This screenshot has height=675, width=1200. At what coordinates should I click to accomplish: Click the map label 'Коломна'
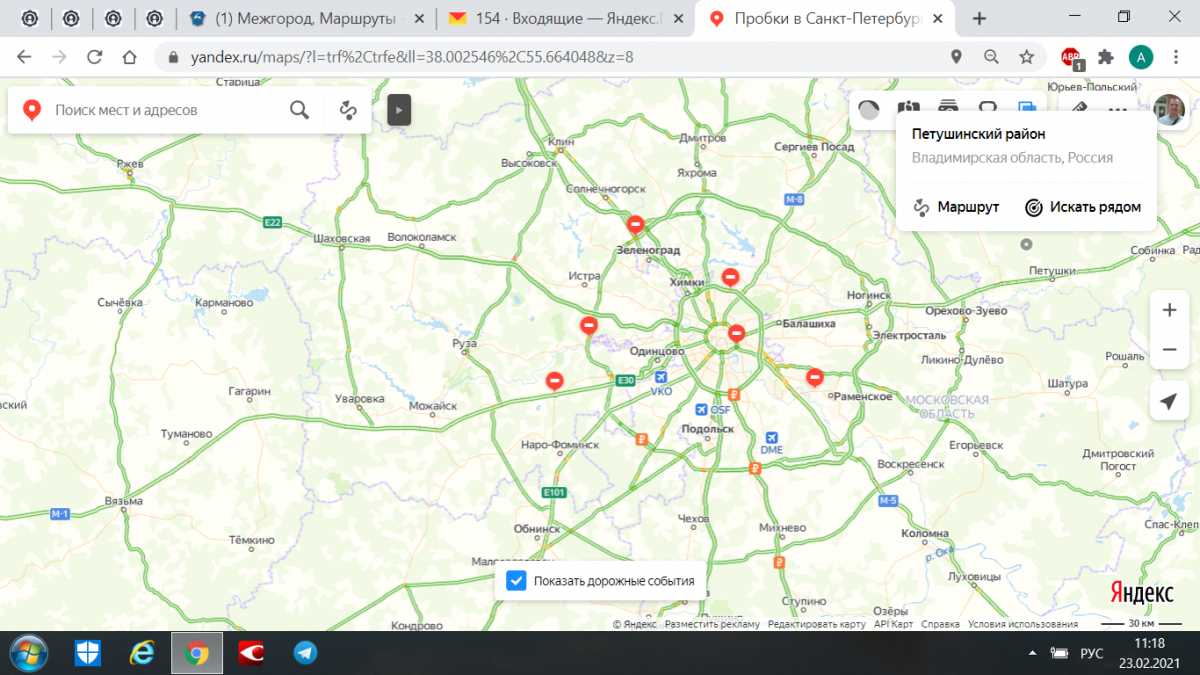pos(925,533)
